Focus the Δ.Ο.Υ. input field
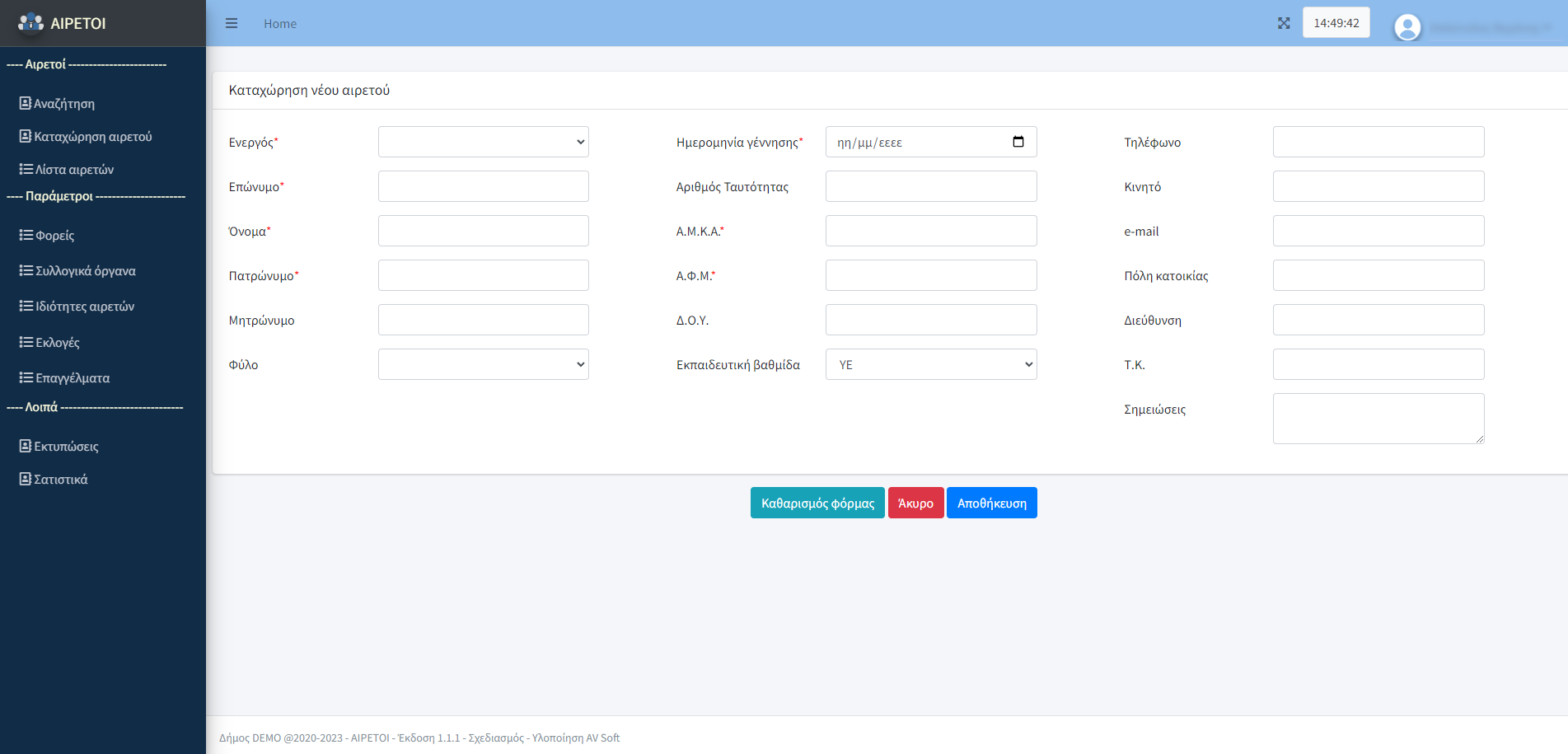Image resolution: width=1568 pixels, height=754 pixels. tap(931, 320)
